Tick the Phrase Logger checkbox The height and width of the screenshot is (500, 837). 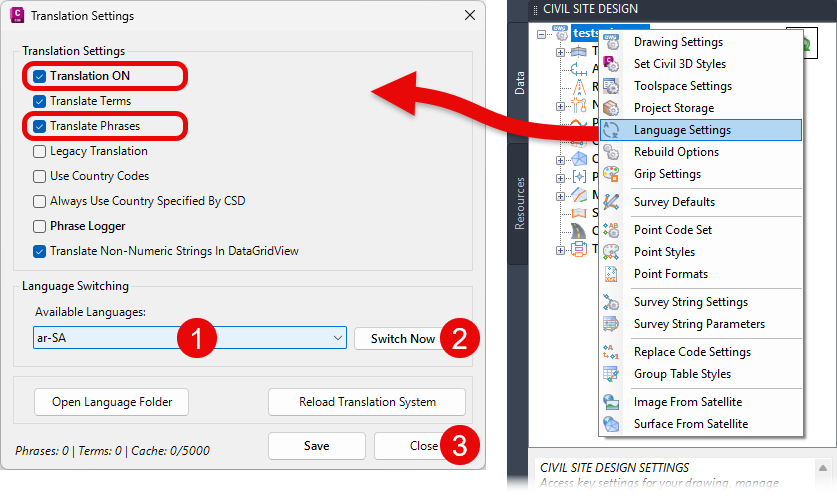coord(39,226)
